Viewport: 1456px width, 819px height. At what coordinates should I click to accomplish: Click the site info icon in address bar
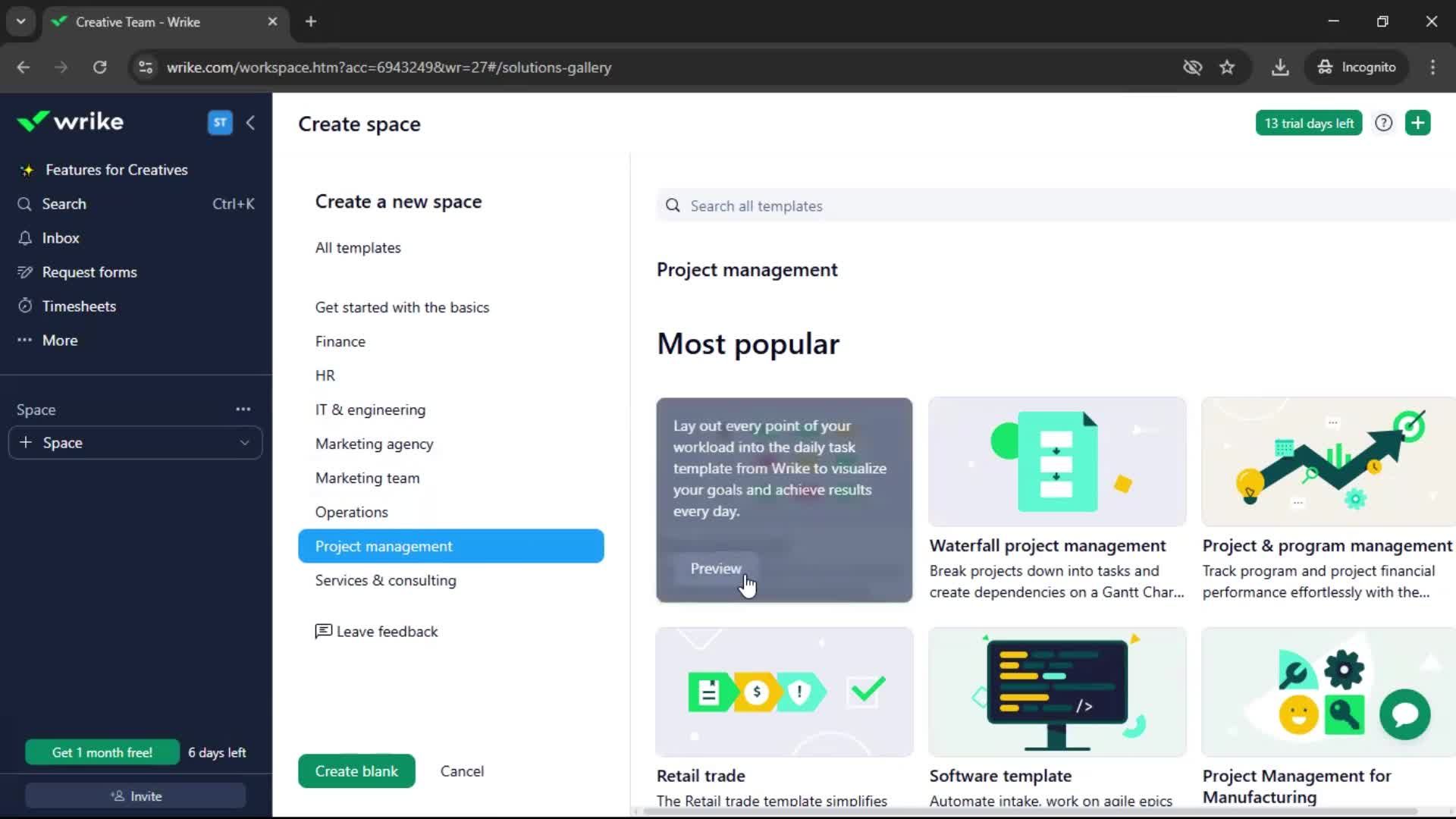tap(145, 67)
